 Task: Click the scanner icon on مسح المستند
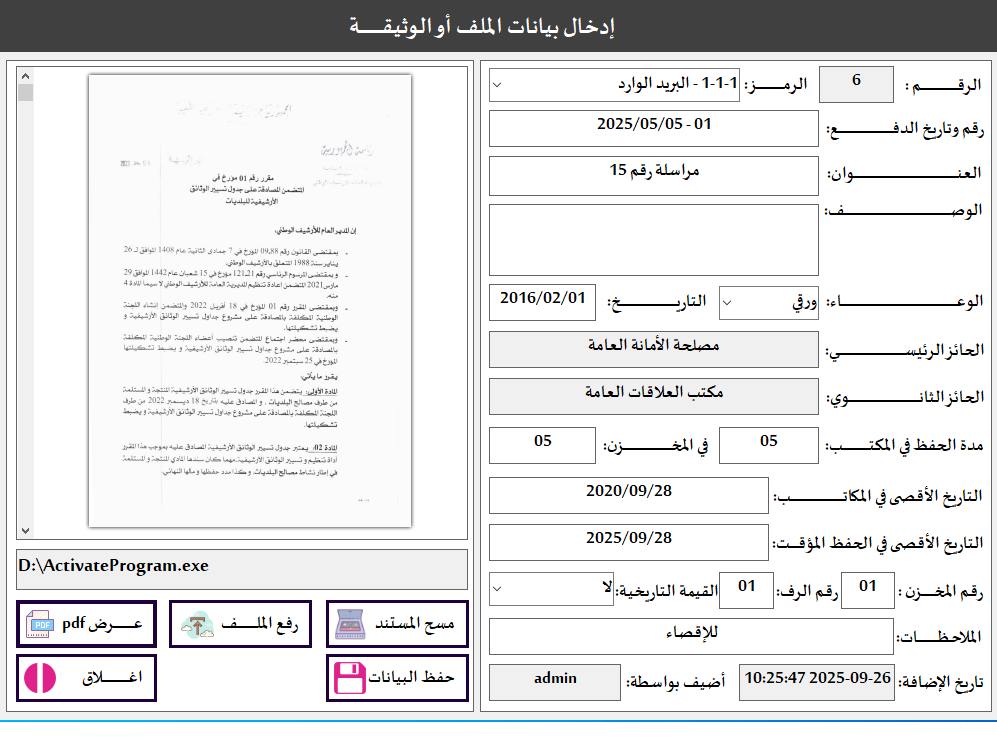[x=350, y=625]
